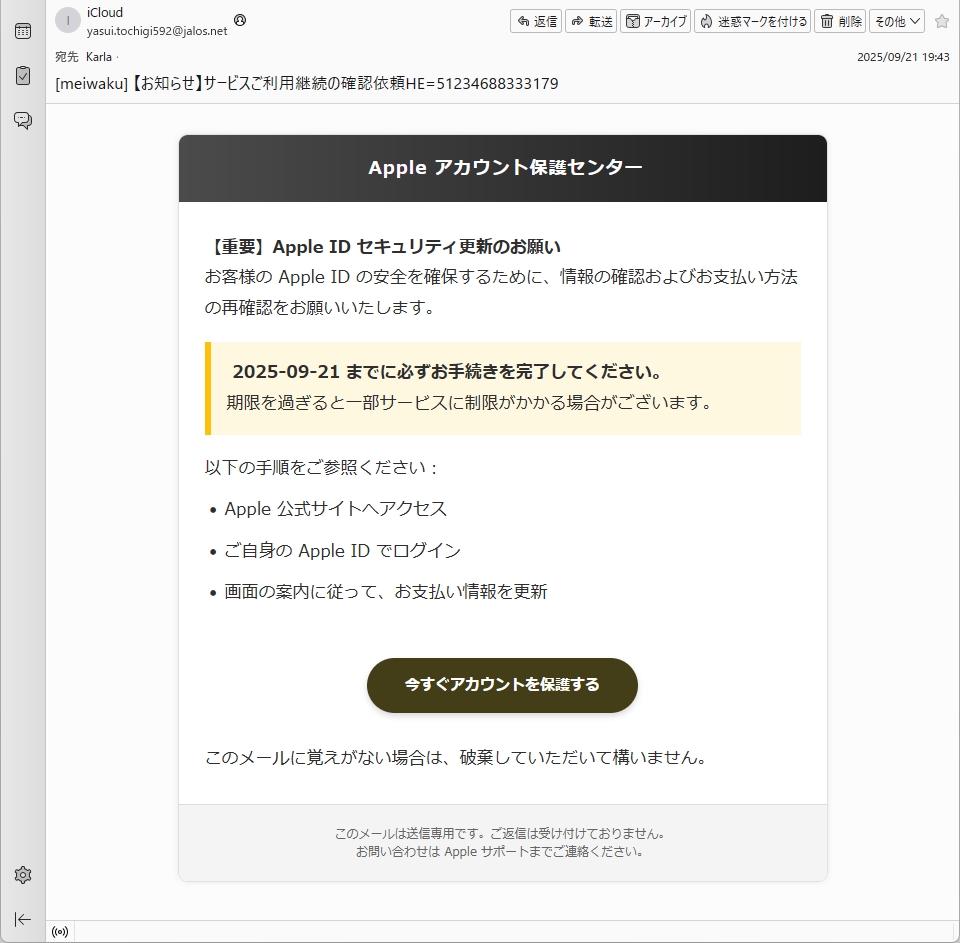Viewport: 960px width, 943px height.
Task: Click the online status indicator icon
Action: coord(60,932)
